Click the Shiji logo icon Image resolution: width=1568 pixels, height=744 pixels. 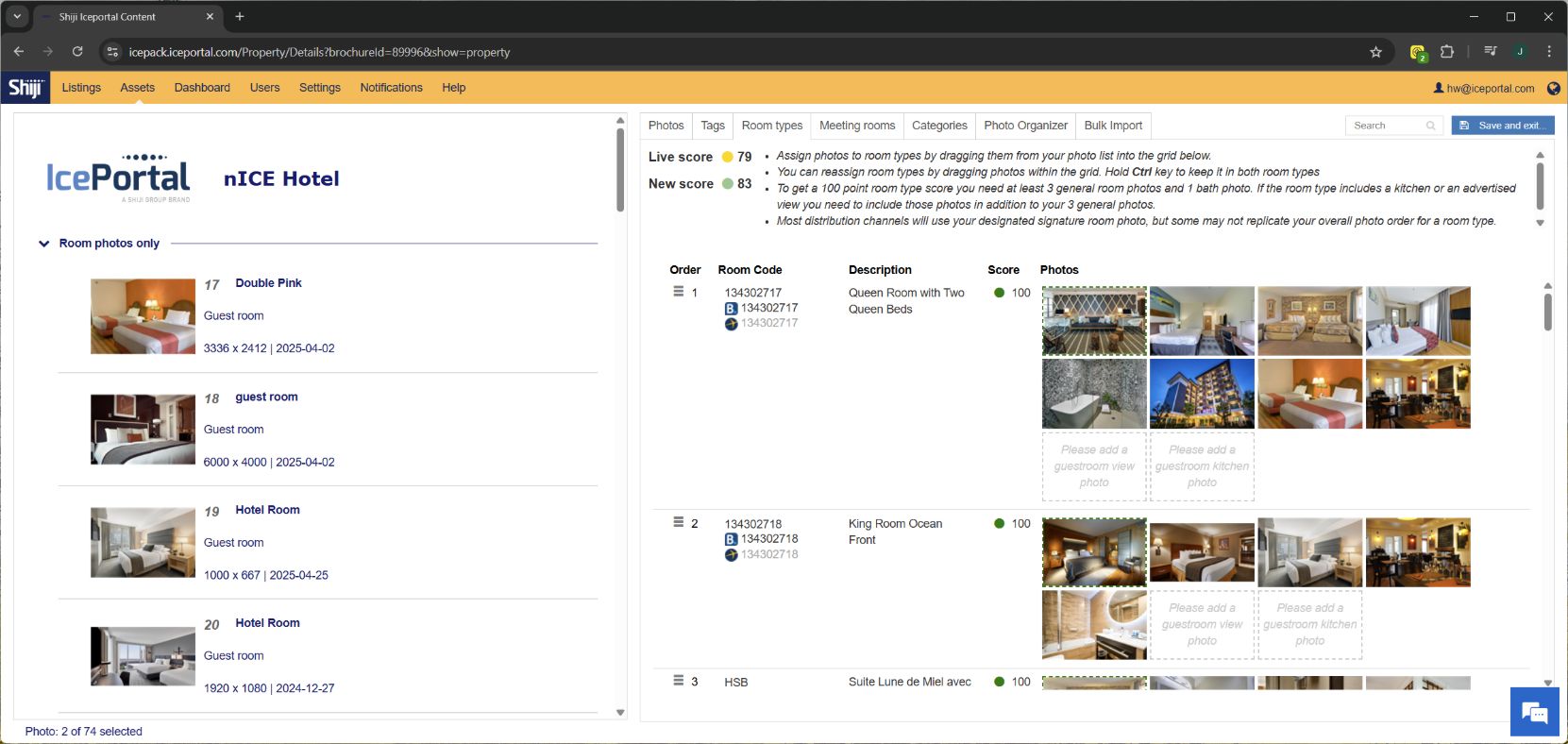(x=25, y=88)
